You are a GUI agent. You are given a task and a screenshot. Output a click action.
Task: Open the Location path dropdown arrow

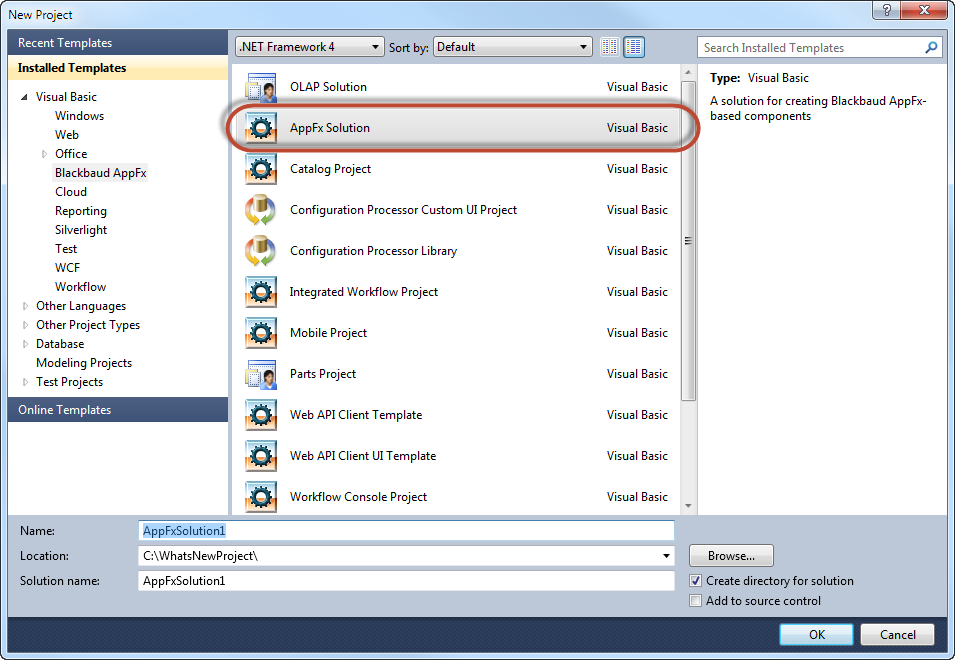tap(666, 556)
